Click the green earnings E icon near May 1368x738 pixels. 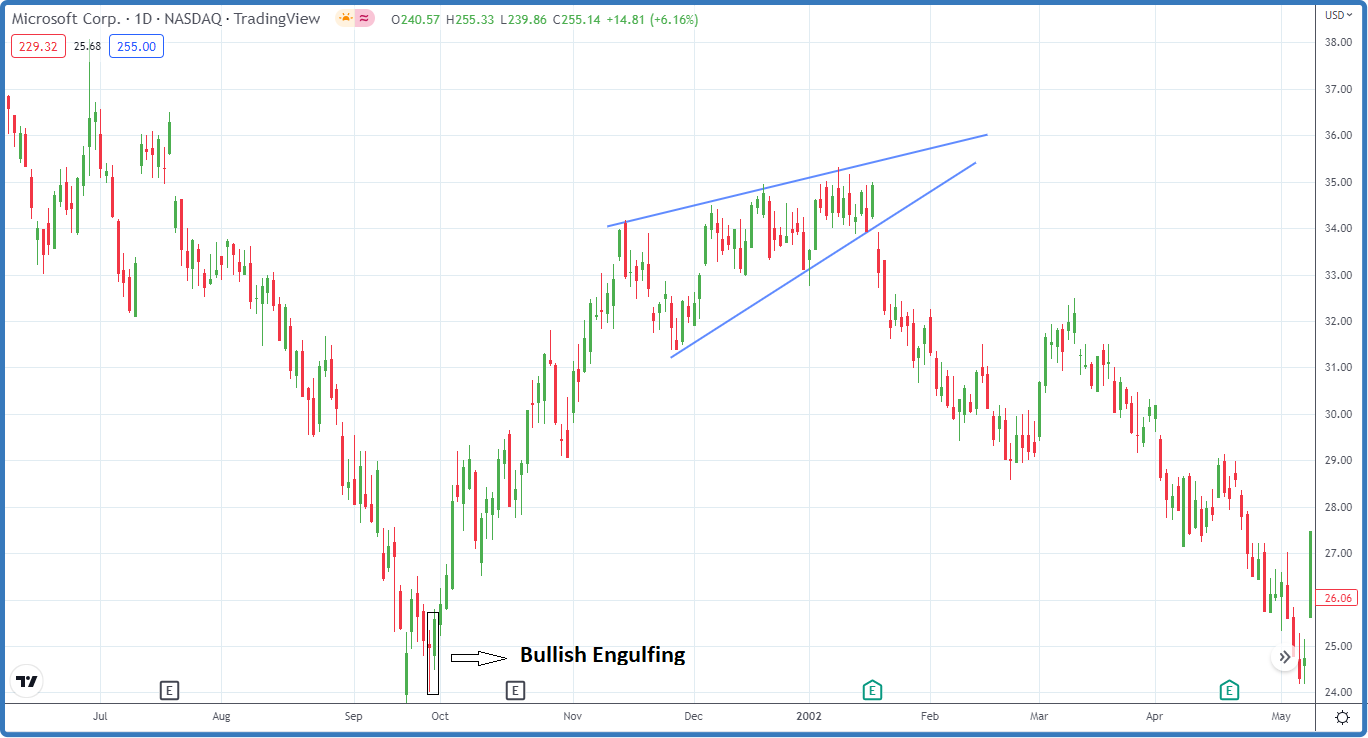(1228, 690)
